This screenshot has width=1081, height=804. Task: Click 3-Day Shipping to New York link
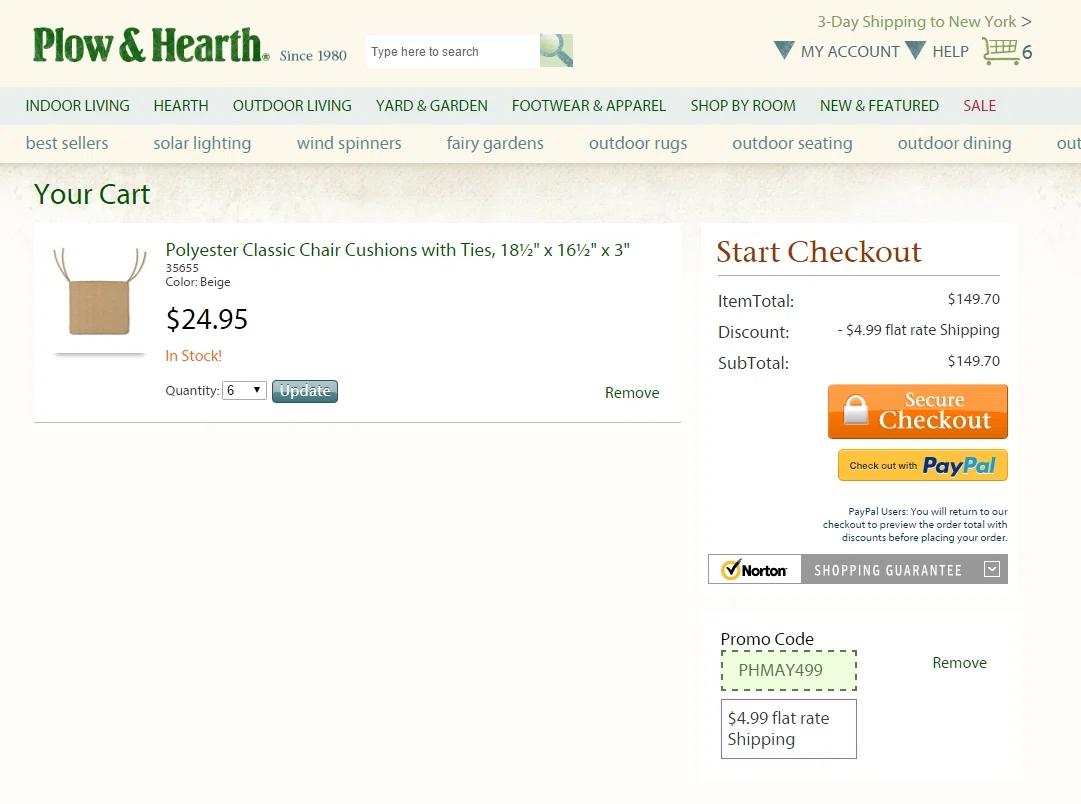(924, 21)
